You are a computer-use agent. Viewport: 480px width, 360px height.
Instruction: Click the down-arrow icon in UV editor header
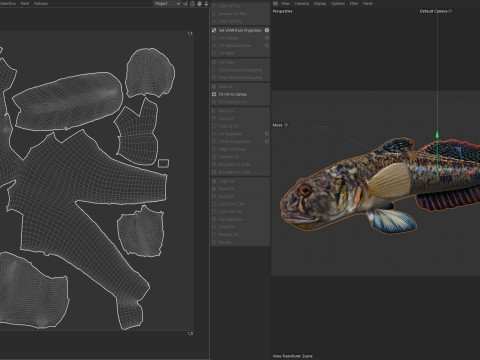[206, 4]
